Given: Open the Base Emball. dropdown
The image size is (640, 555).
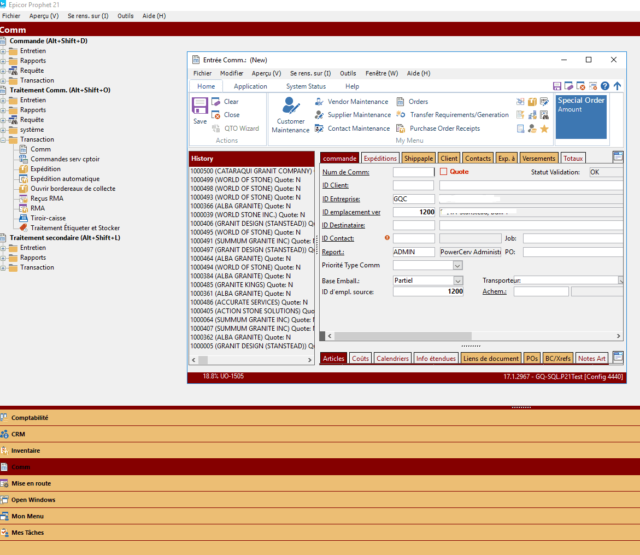Looking at the screenshot, I should point(458,281).
